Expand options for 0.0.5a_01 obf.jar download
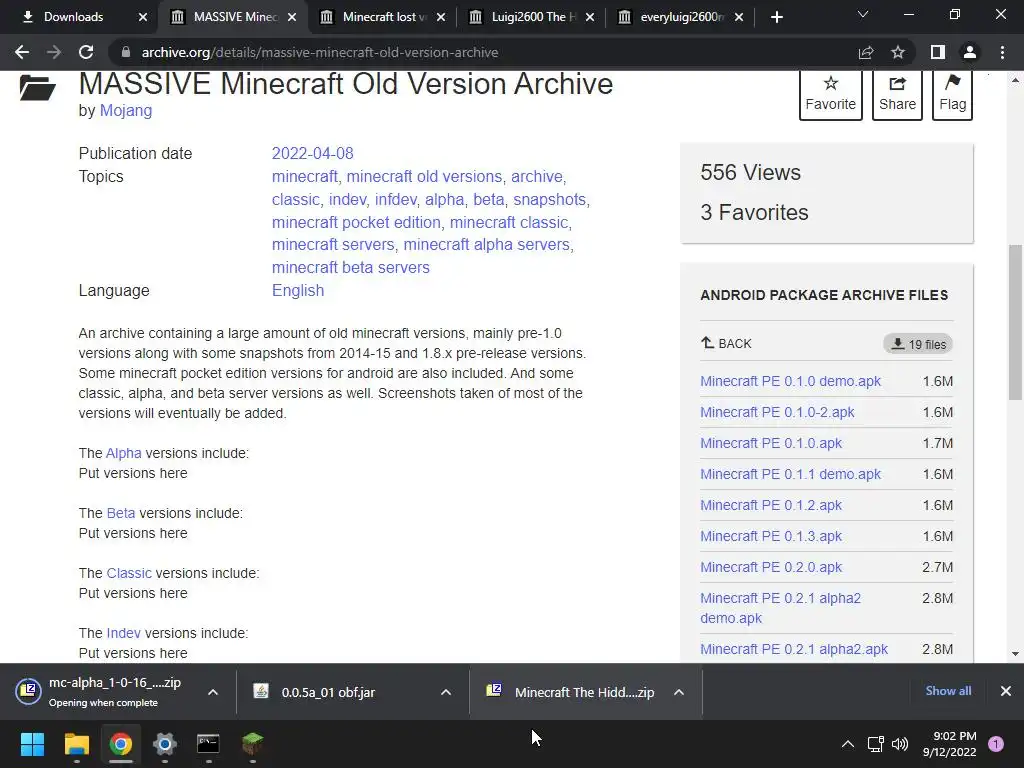The width and height of the screenshot is (1024, 768). tap(446, 692)
